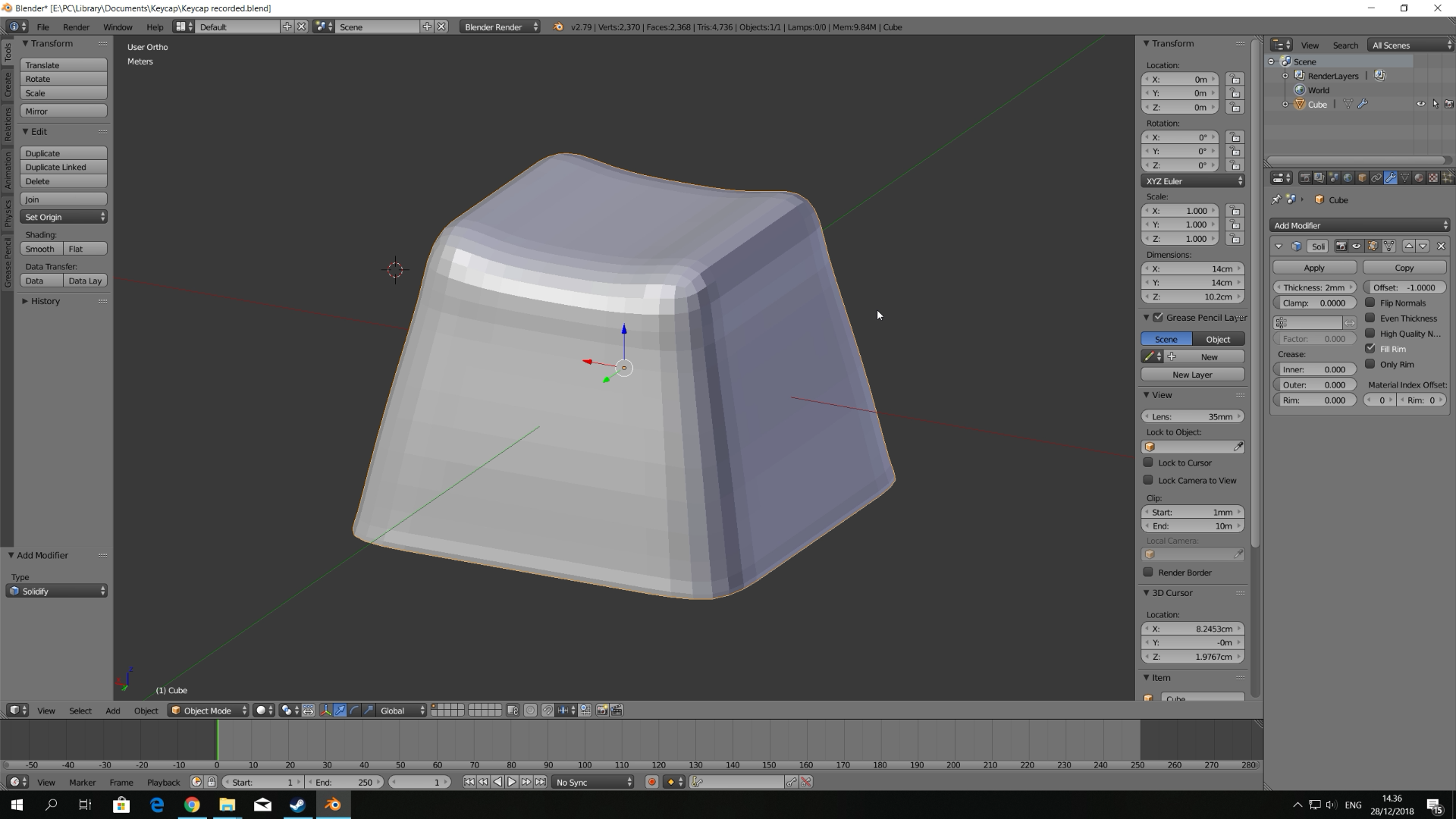
Task: Open the Render properties camera tab
Action: tap(1305, 177)
